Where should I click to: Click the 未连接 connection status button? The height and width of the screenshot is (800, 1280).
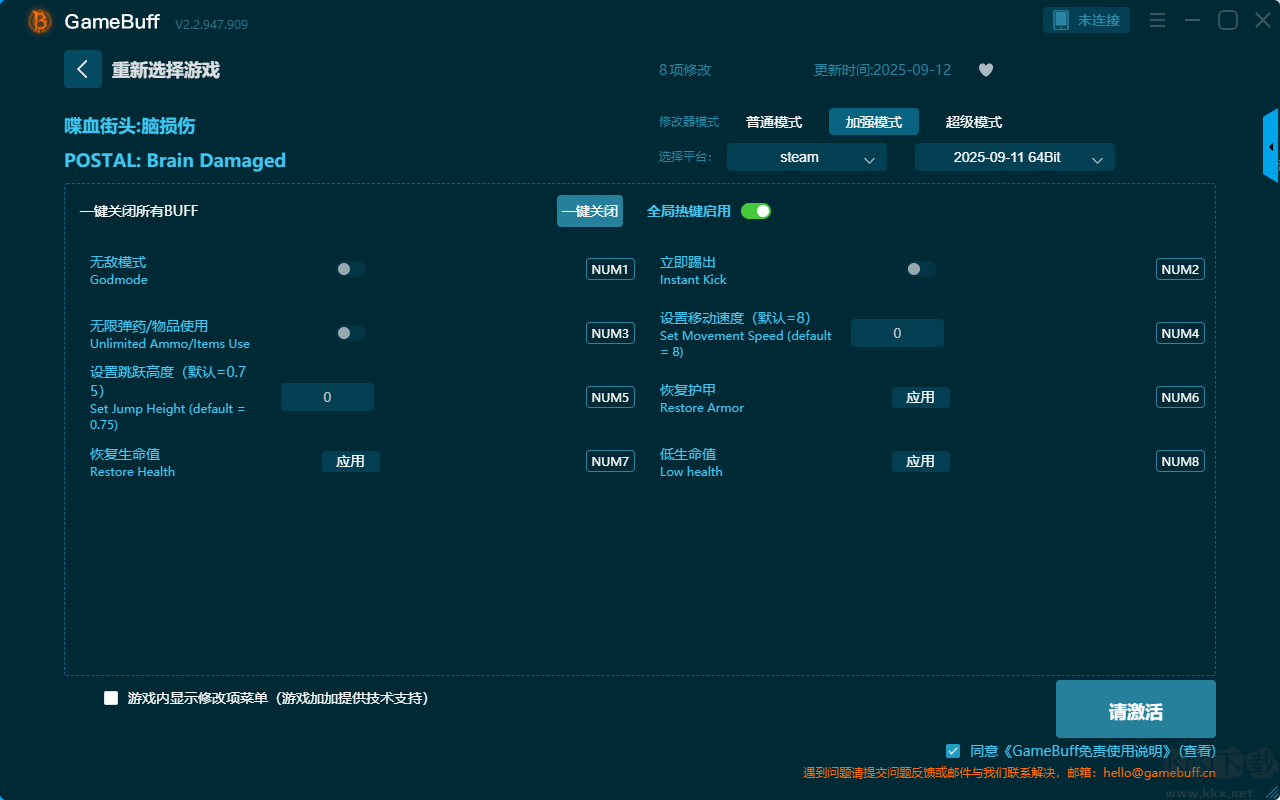[1088, 20]
